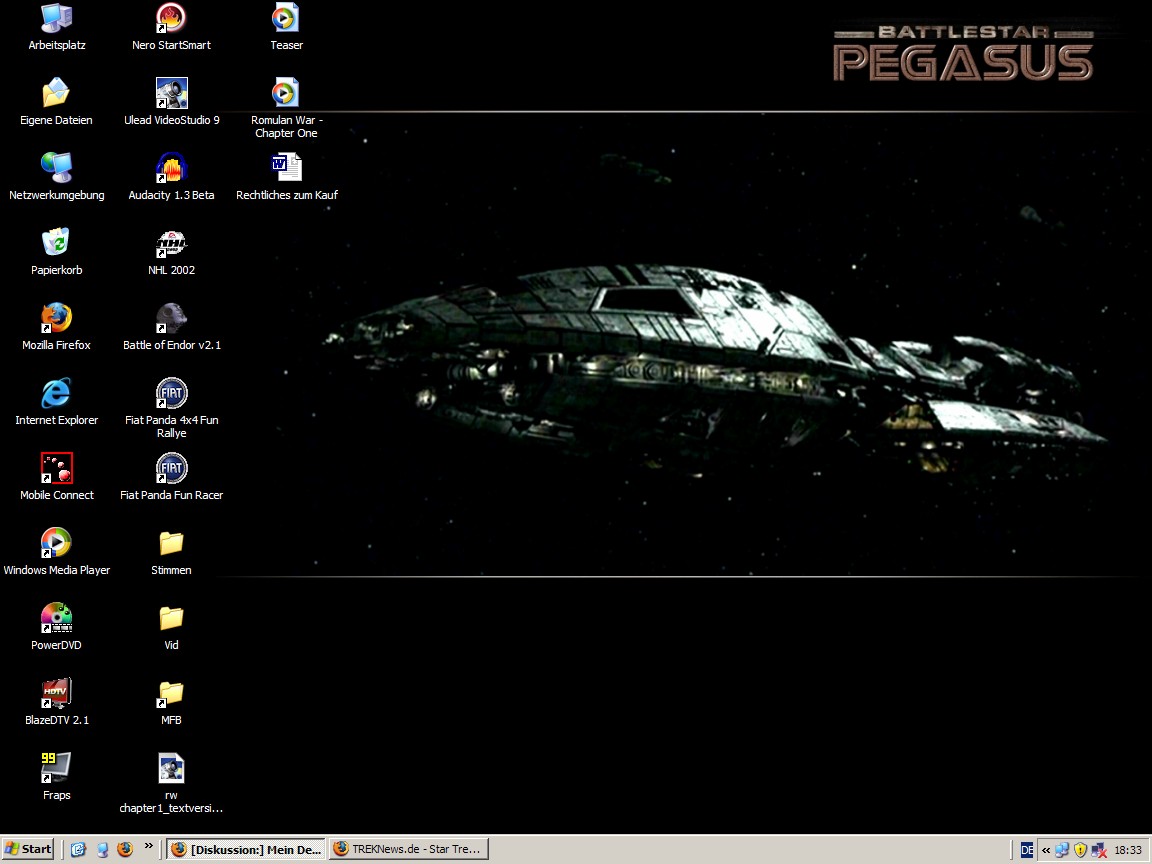
Task: Expand the quick launch chevron in taskbar
Action: pos(149,847)
